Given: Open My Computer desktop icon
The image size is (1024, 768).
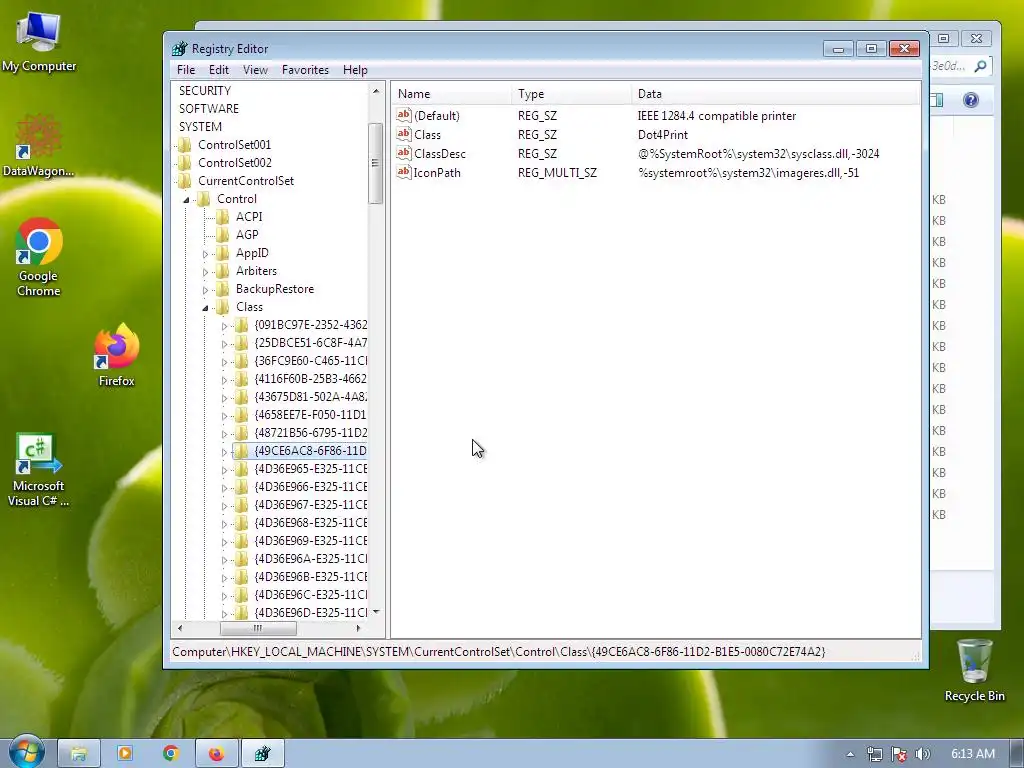Looking at the screenshot, I should (39, 41).
